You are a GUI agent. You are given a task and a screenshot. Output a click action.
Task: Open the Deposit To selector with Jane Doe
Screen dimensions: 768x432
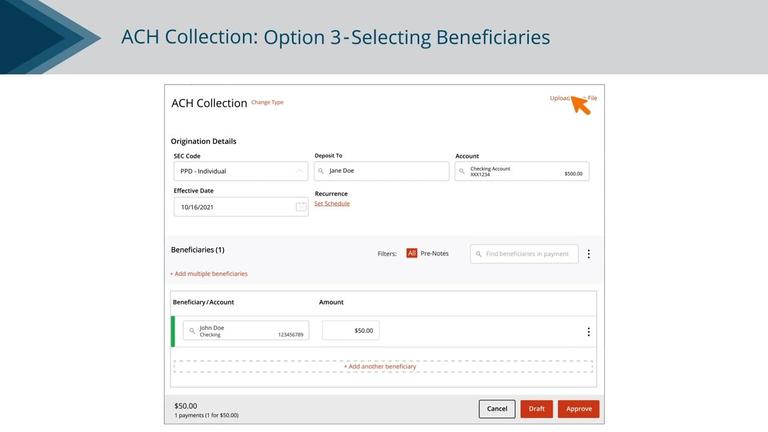(381, 171)
